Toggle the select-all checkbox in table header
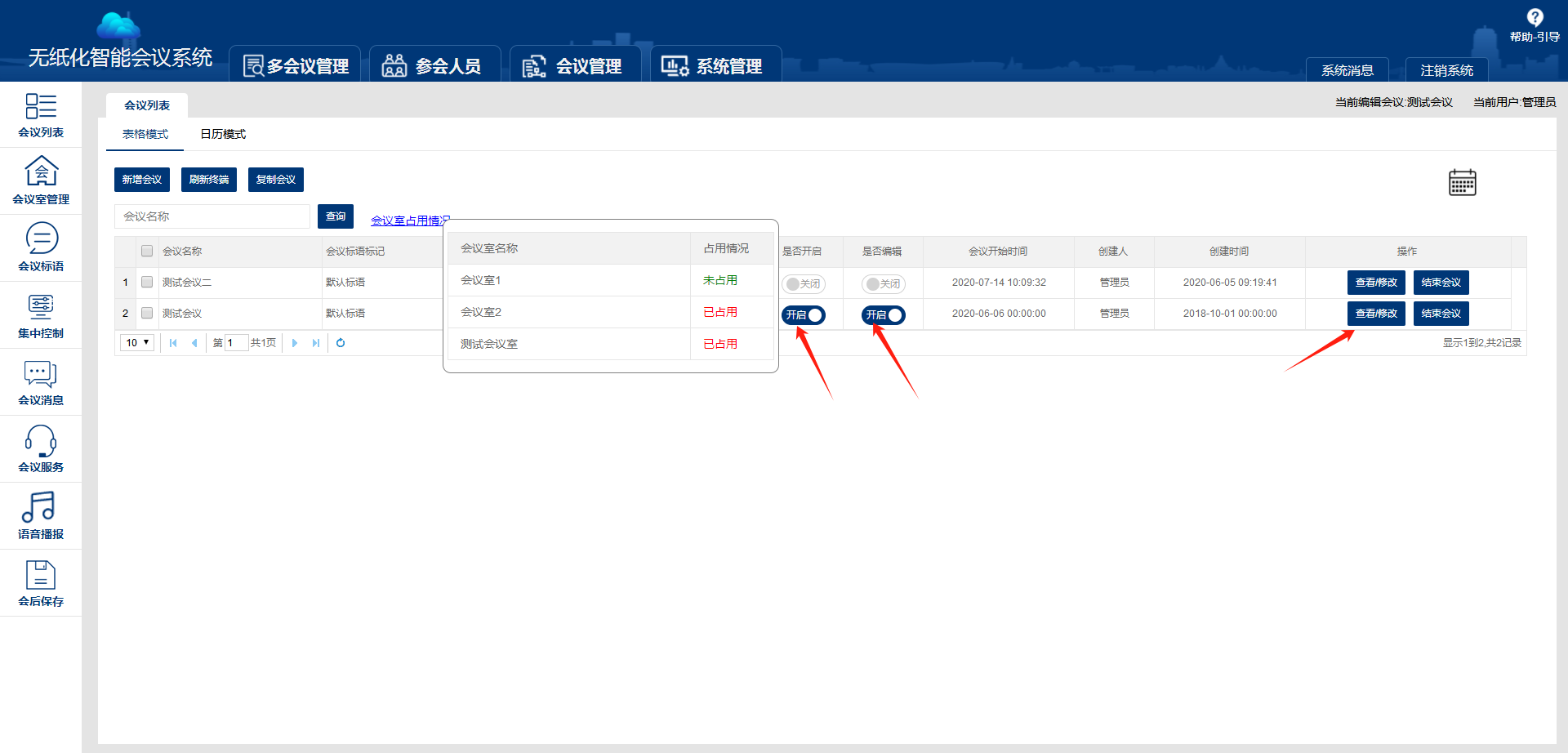Image resolution: width=1568 pixels, height=753 pixels. click(x=147, y=252)
